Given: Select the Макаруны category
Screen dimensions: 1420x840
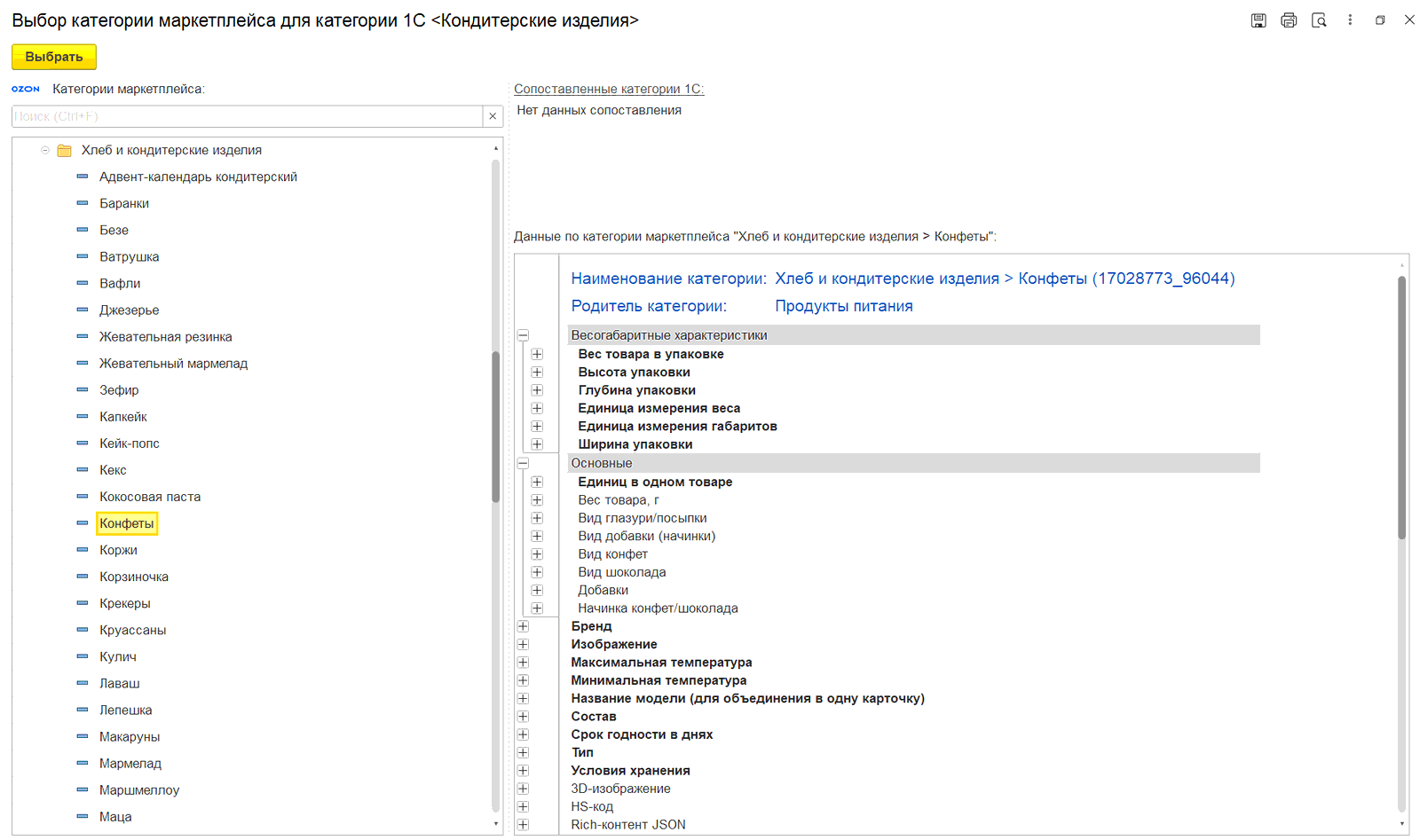Looking at the screenshot, I should click(130, 736).
